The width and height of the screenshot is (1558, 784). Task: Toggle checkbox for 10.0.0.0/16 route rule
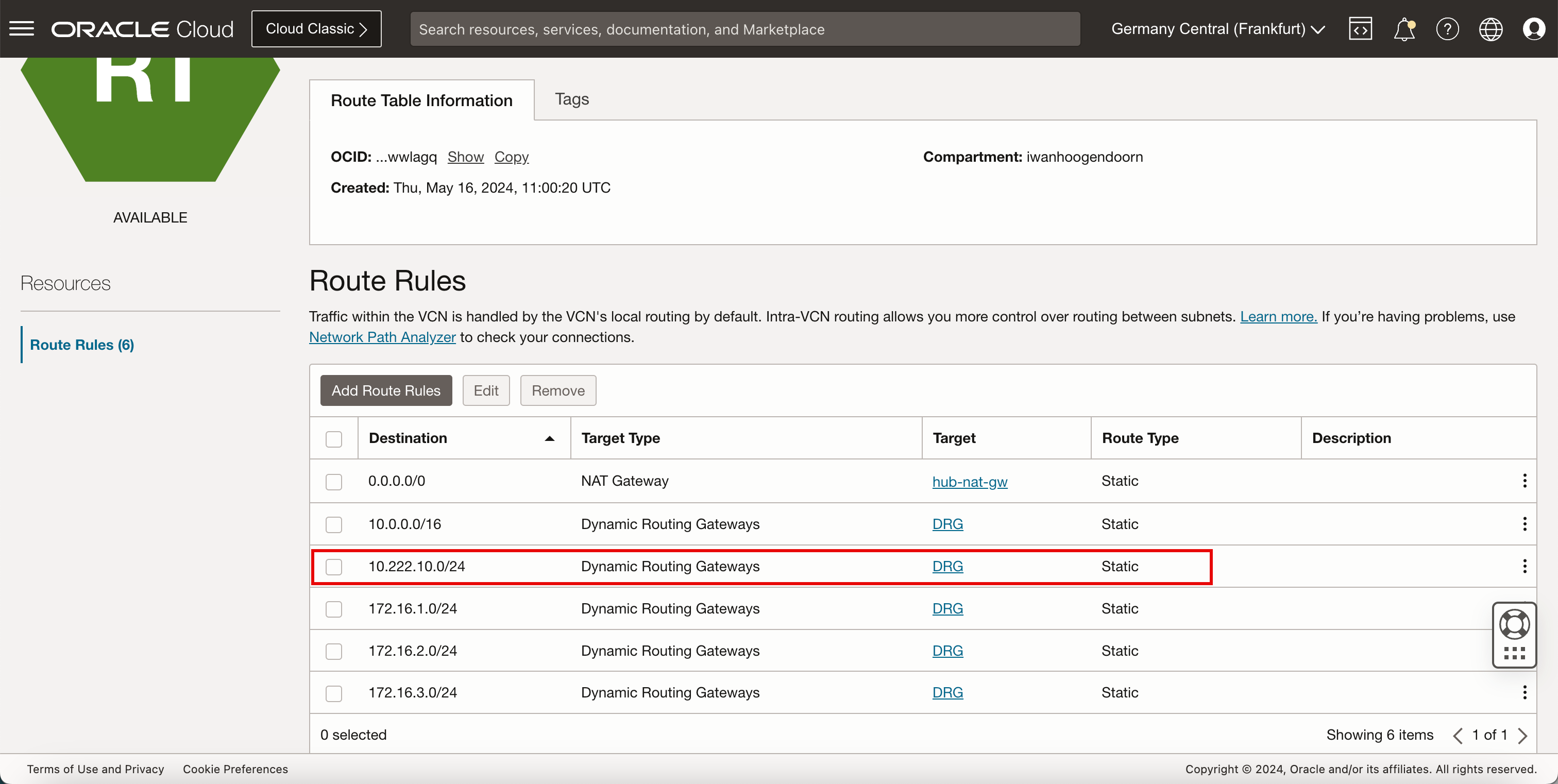[x=335, y=524]
